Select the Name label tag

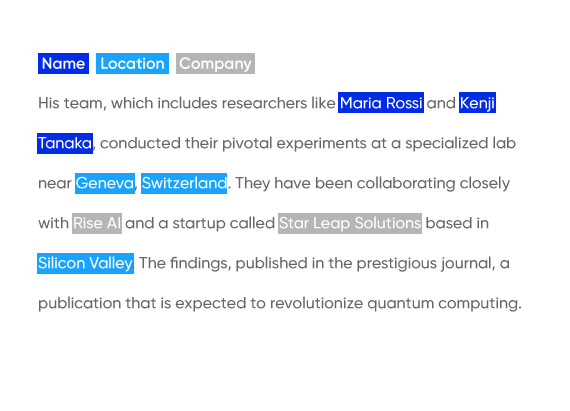tap(63, 64)
